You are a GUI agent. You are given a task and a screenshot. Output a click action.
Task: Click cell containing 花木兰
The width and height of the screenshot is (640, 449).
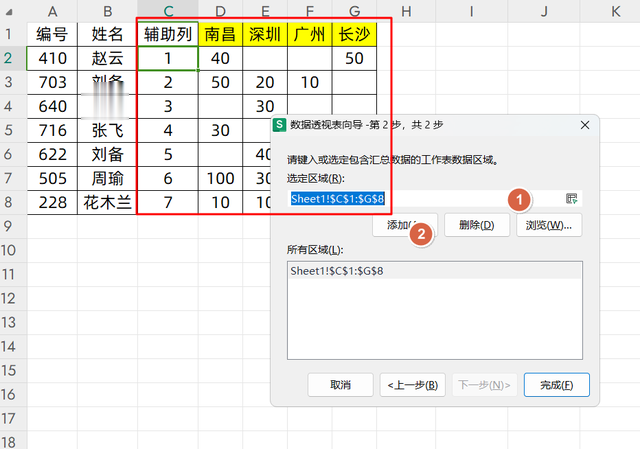tap(107, 202)
